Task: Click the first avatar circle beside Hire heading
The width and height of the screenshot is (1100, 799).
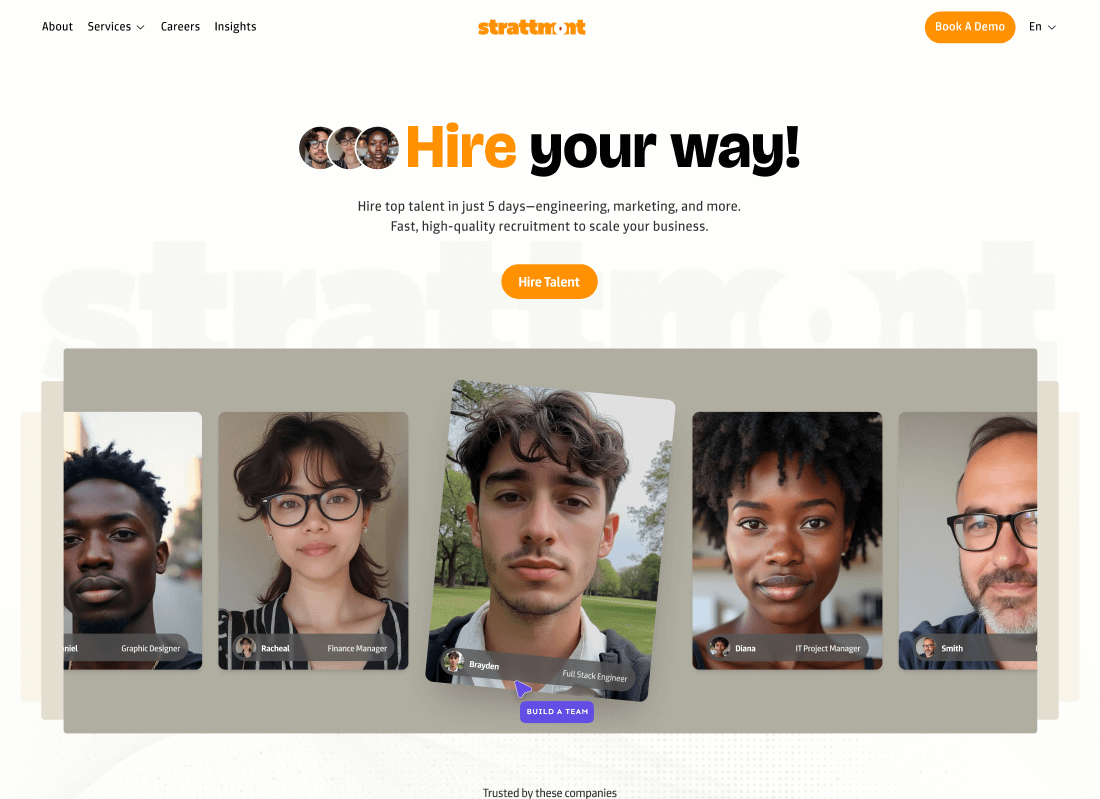Action: (x=318, y=147)
